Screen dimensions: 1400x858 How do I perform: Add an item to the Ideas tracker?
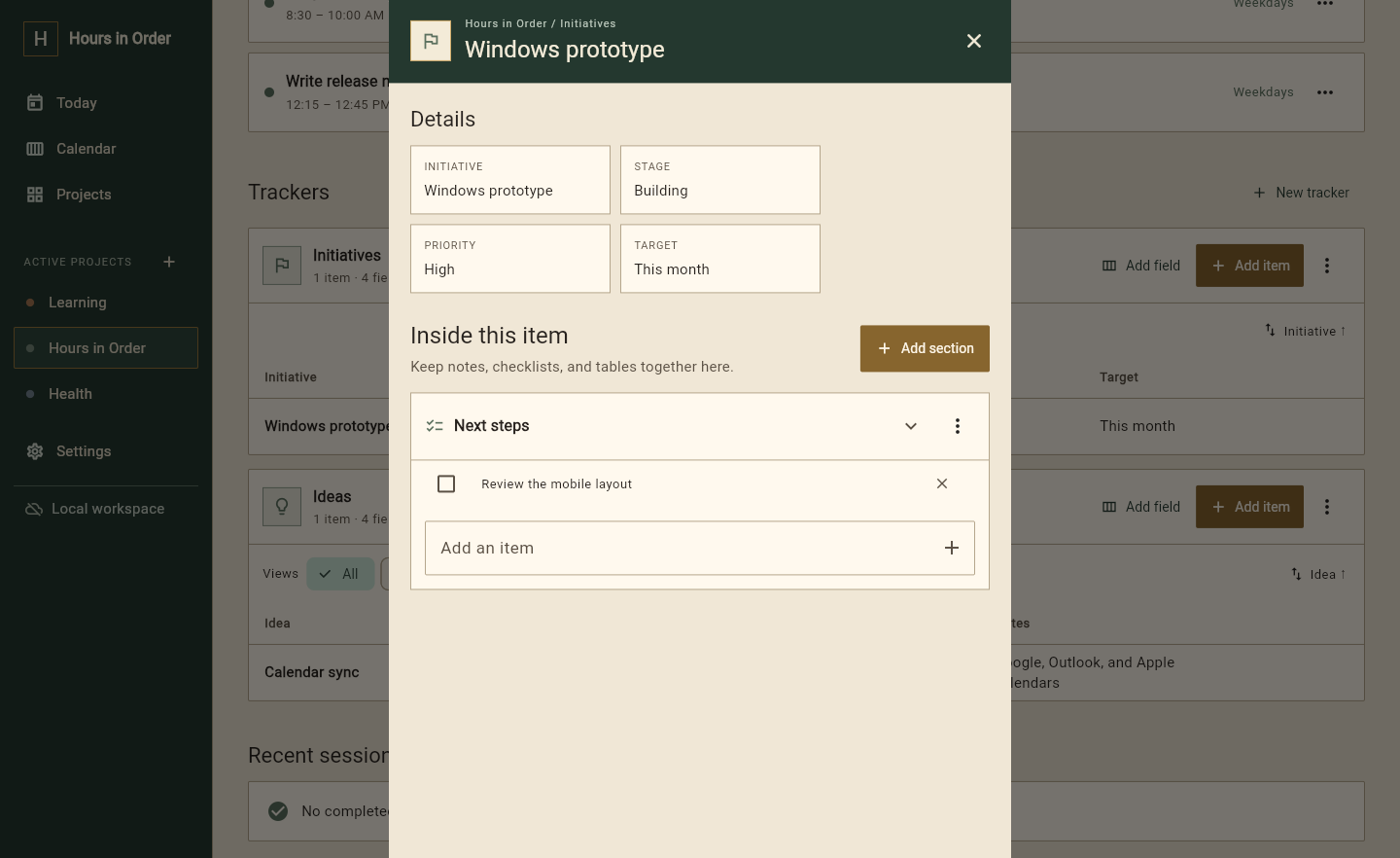point(1249,507)
